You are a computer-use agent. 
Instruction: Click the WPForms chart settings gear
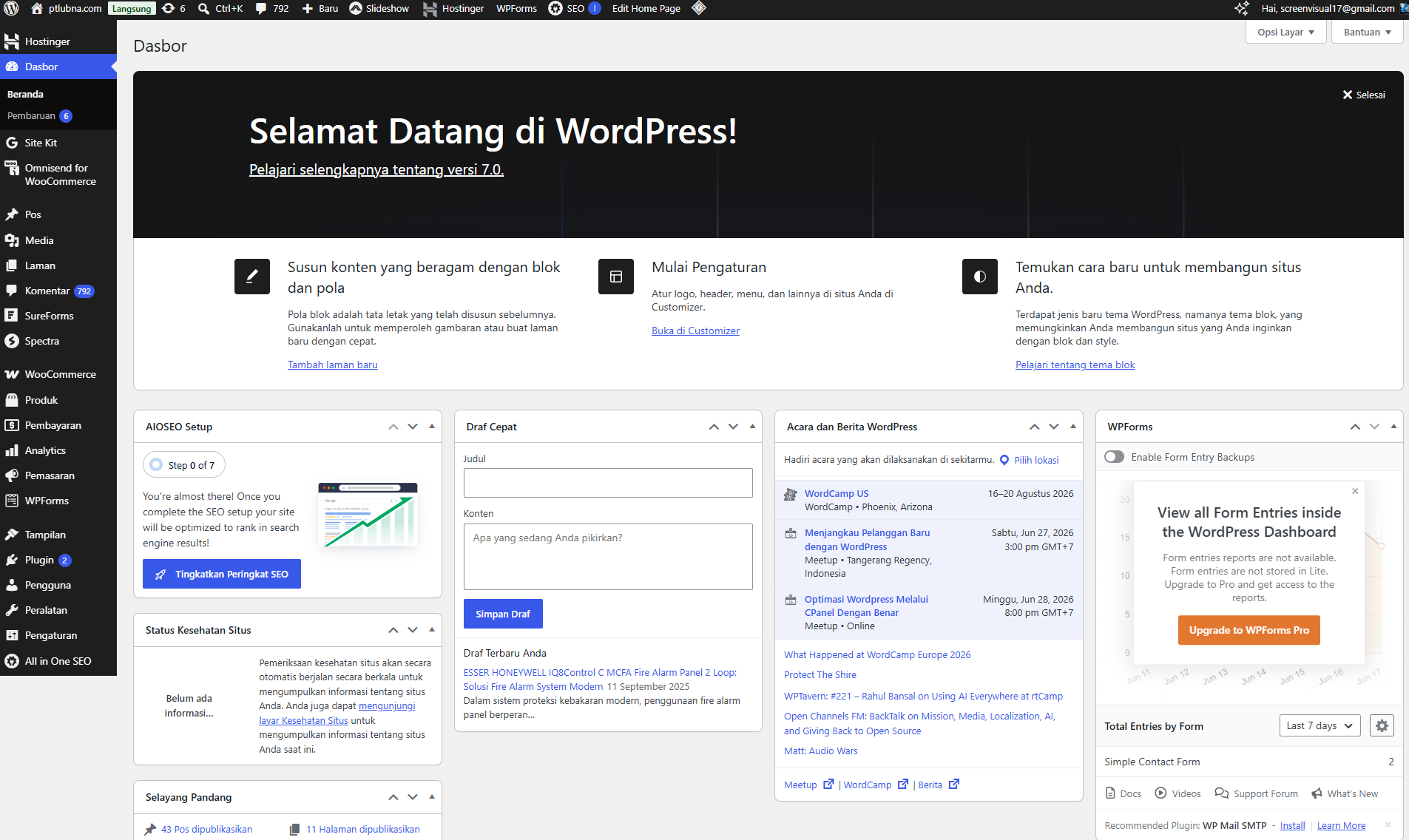click(1382, 725)
